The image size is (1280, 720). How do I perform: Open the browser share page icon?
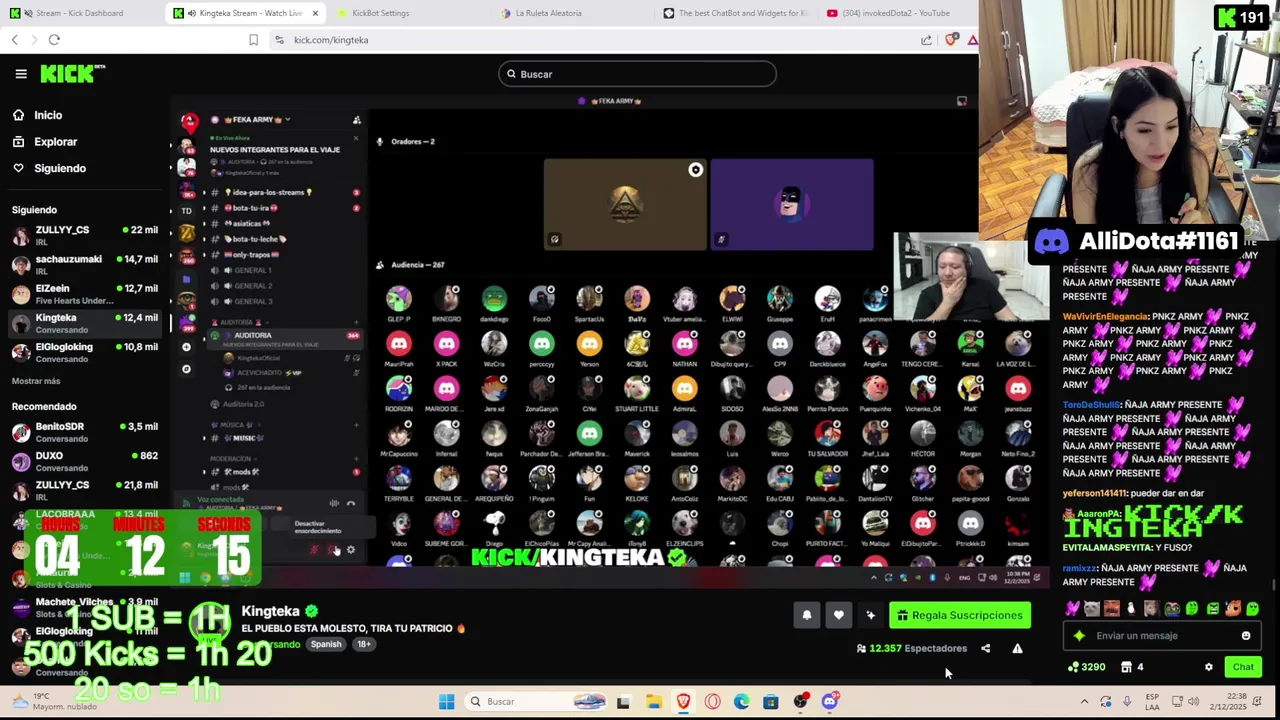coord(926,40)
